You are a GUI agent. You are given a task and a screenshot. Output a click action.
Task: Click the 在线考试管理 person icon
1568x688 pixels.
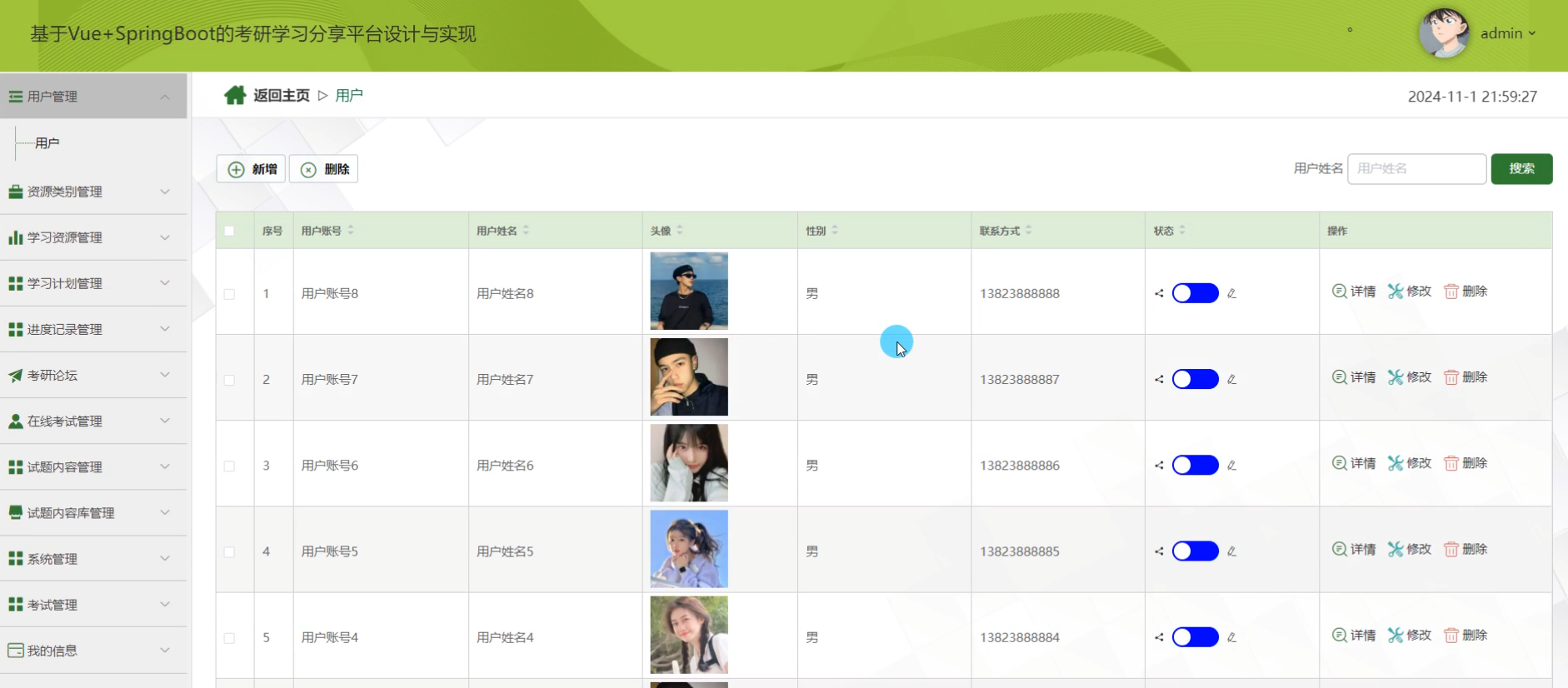[x=16, y=421]
